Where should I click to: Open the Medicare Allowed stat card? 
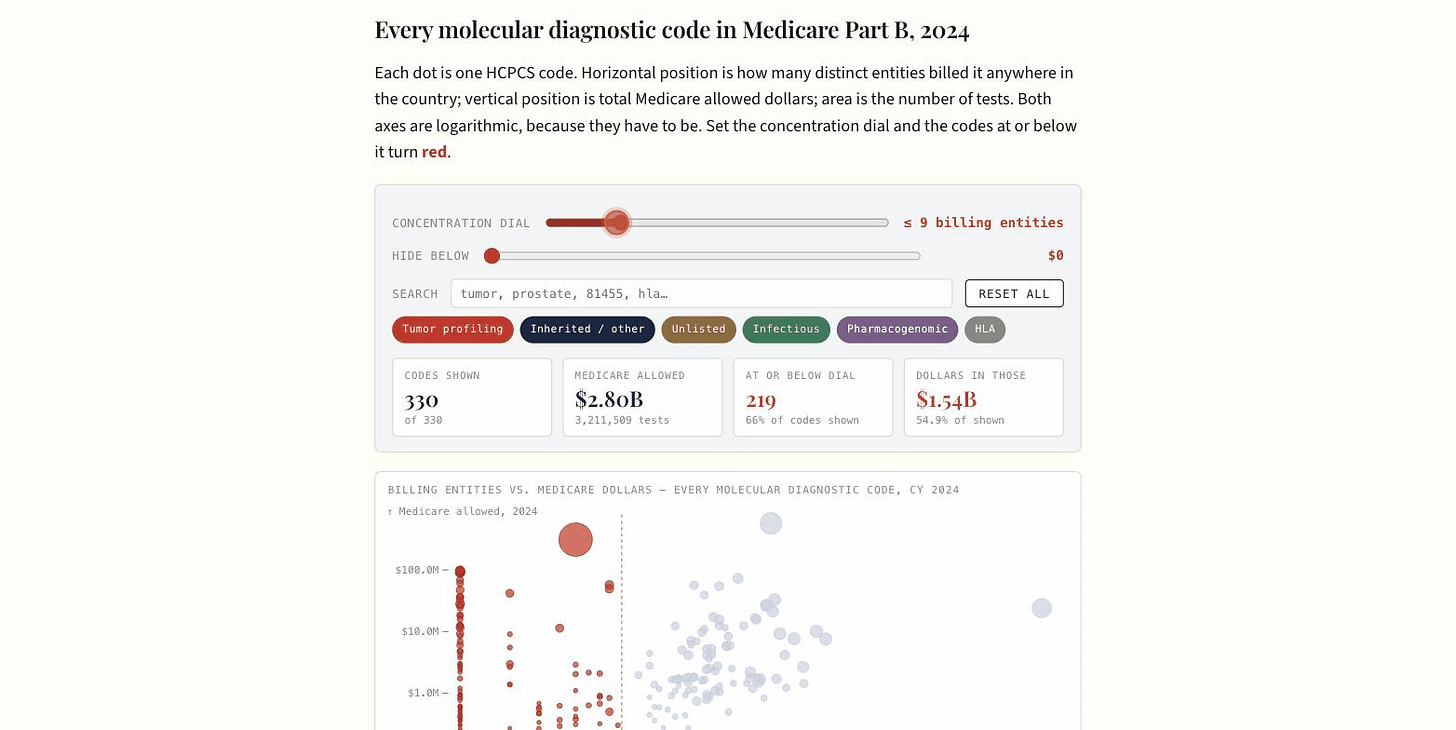coord(642,398)
